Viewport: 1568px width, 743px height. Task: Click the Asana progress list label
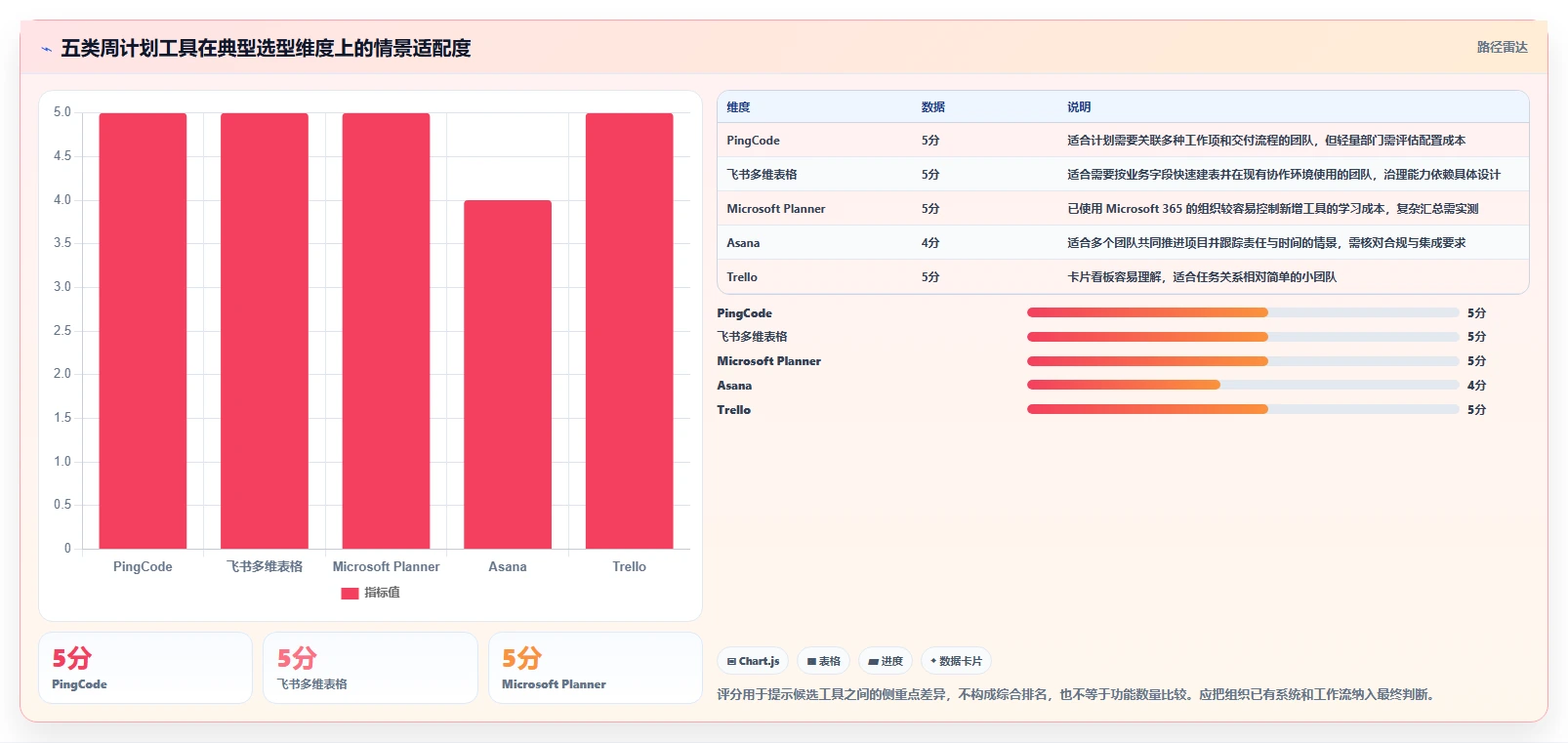click(734, 386)
